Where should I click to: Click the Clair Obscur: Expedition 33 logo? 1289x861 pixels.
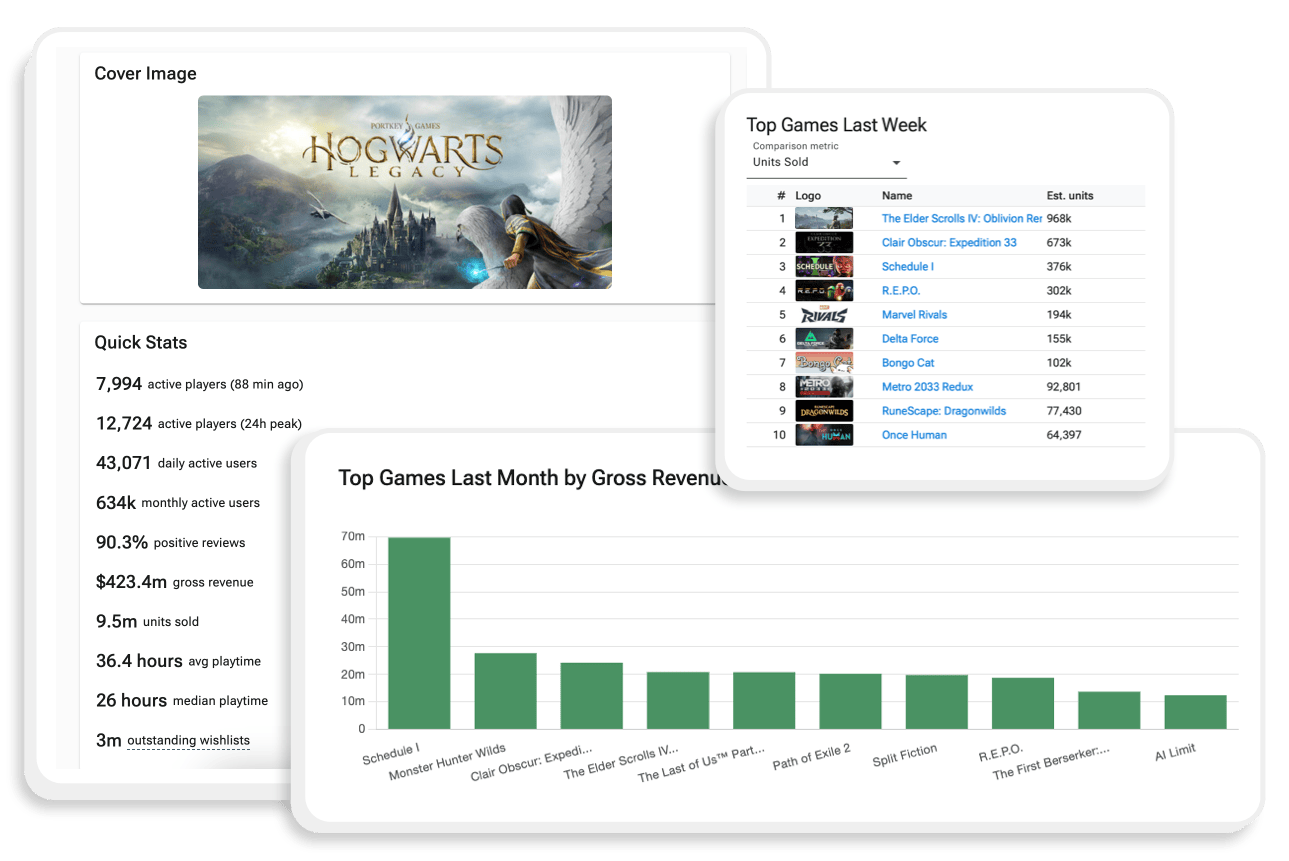823,242
